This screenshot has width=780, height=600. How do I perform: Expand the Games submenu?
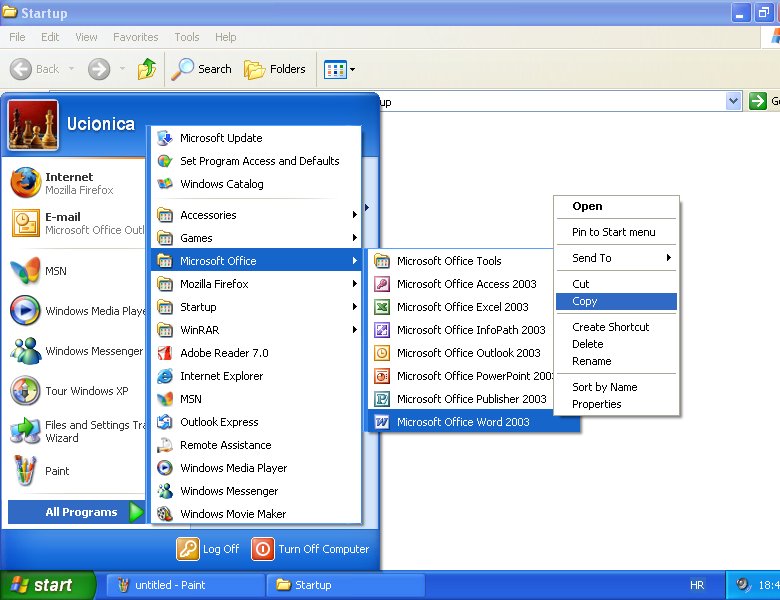click(x=256, y=238)
